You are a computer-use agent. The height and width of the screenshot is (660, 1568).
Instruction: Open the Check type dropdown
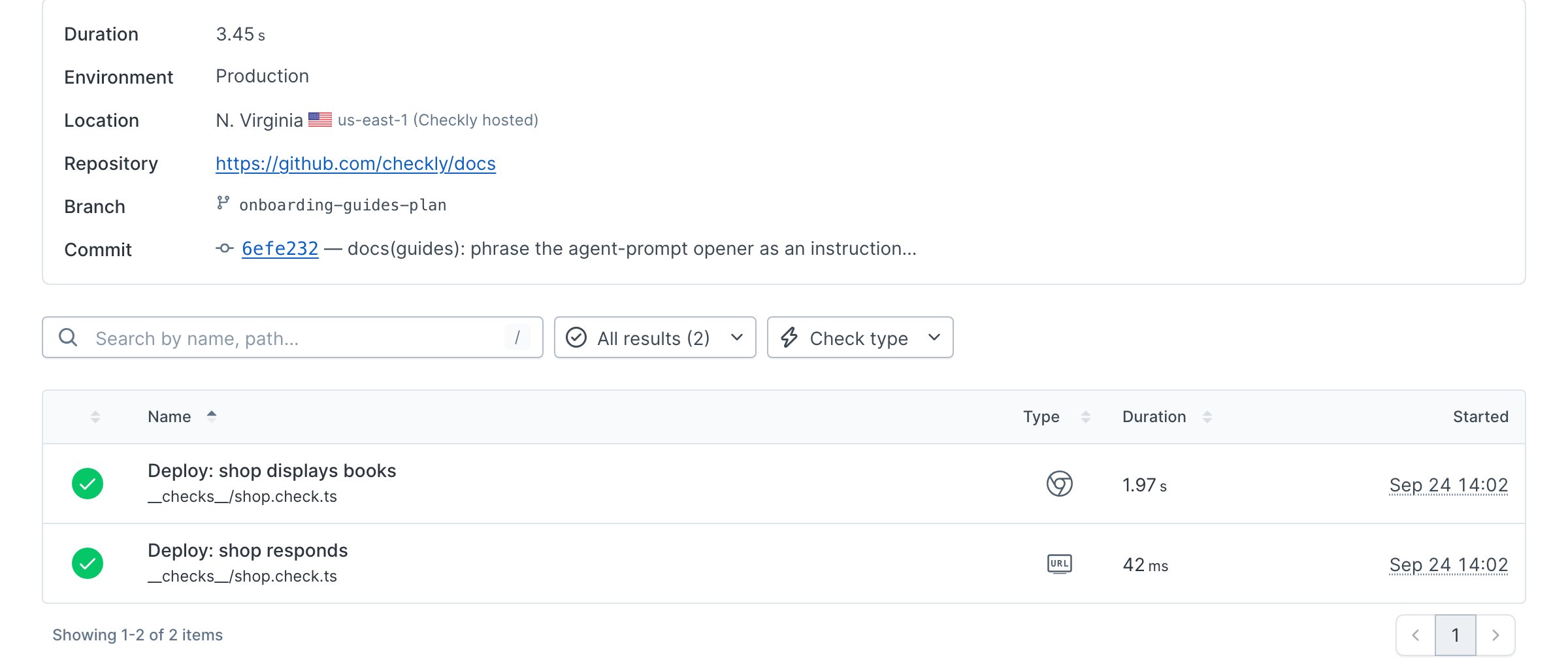(x=860, y=337)
